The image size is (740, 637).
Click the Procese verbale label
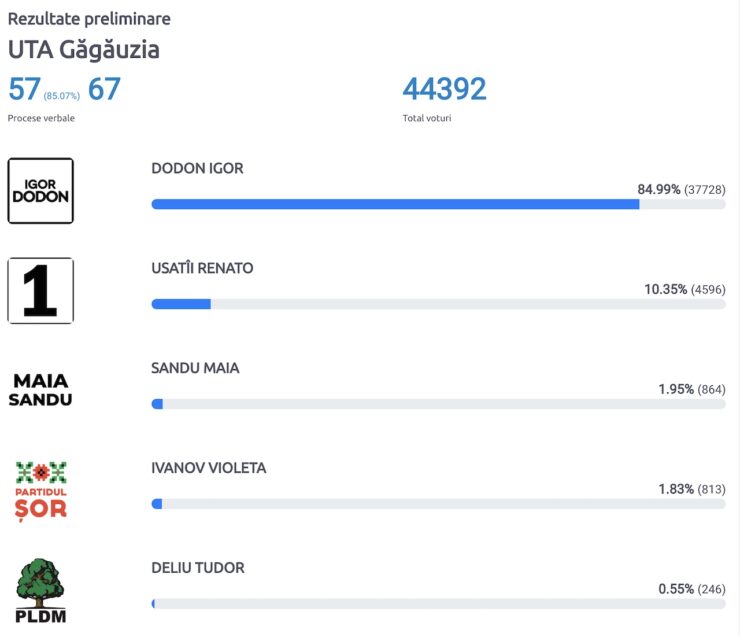41,118
